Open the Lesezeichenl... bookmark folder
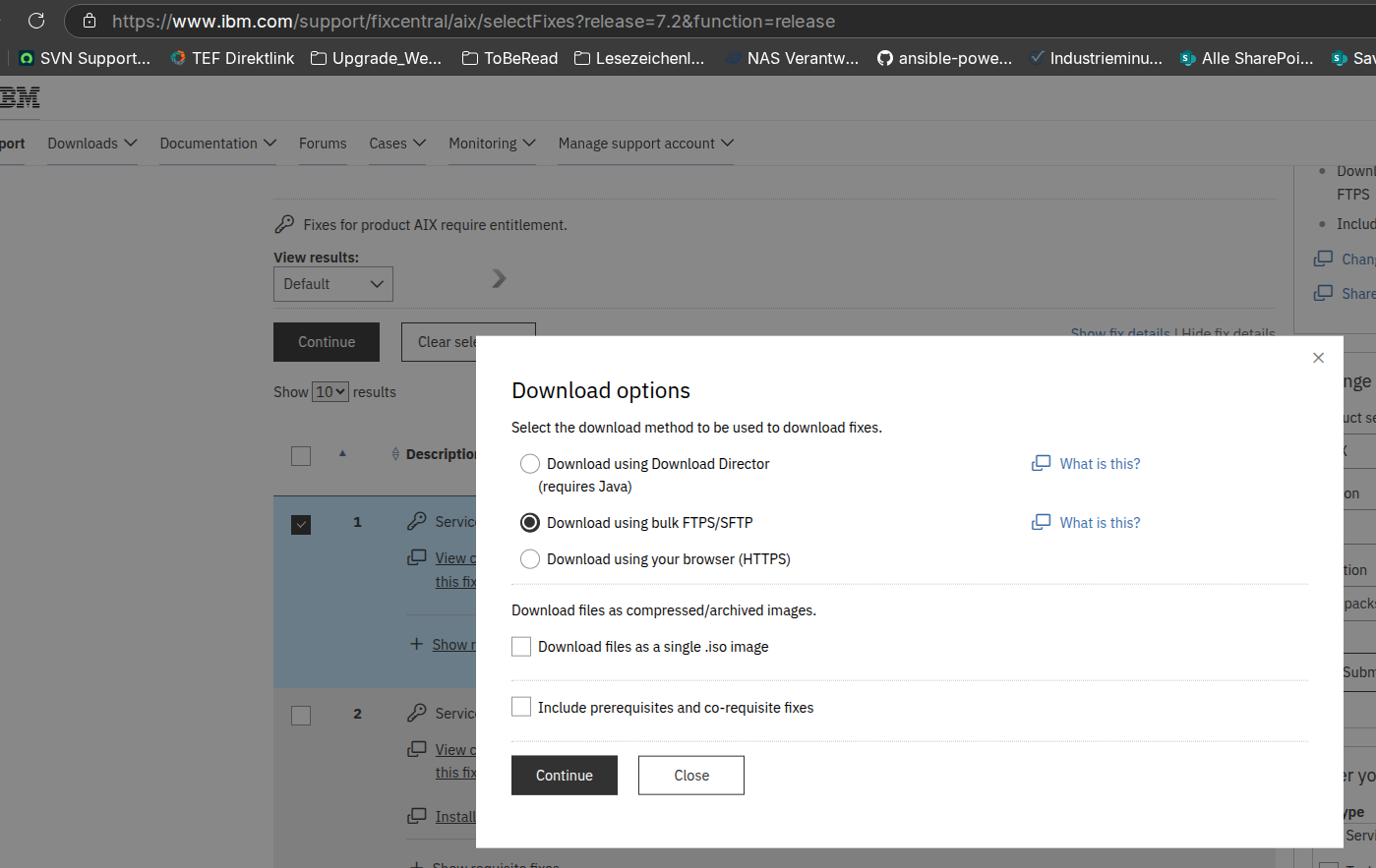Screen dimensions: 1376x868 coord(639,58)
